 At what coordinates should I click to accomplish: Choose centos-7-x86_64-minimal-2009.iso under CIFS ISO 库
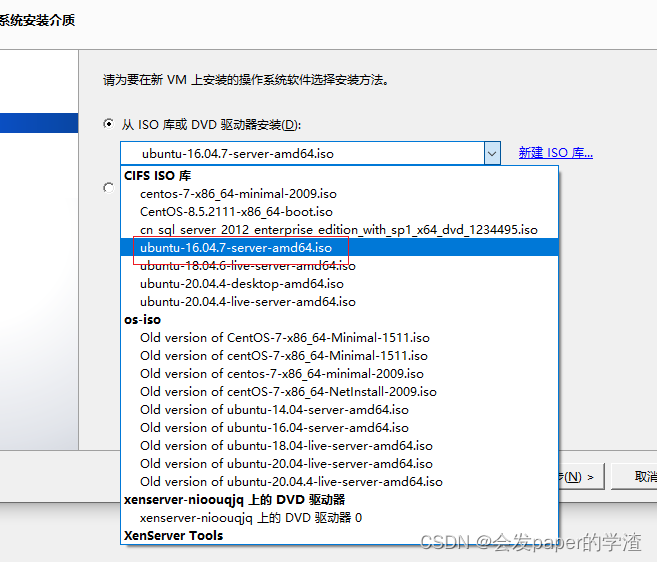tap(339, 194)
